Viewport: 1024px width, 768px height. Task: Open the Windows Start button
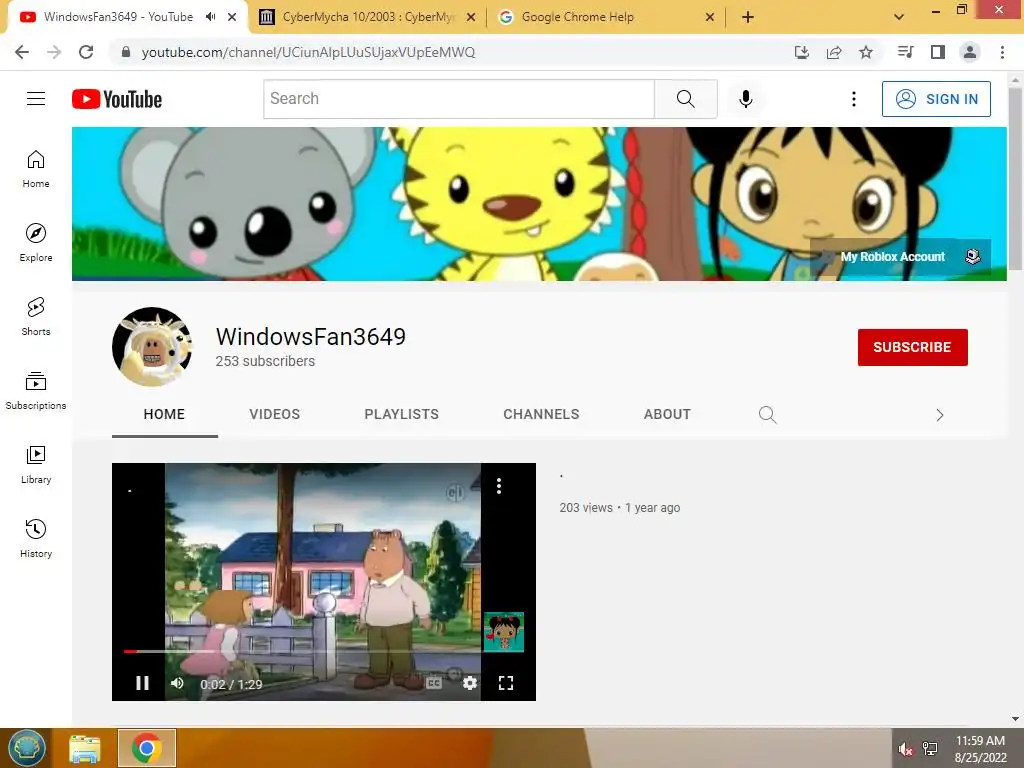pos(27,748)
